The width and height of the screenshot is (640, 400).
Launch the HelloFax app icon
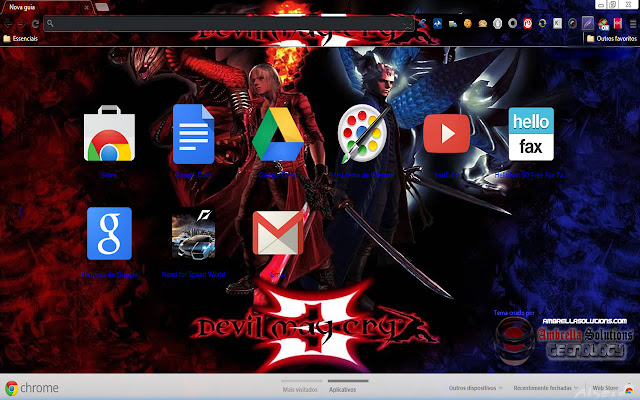coord(531,134)
